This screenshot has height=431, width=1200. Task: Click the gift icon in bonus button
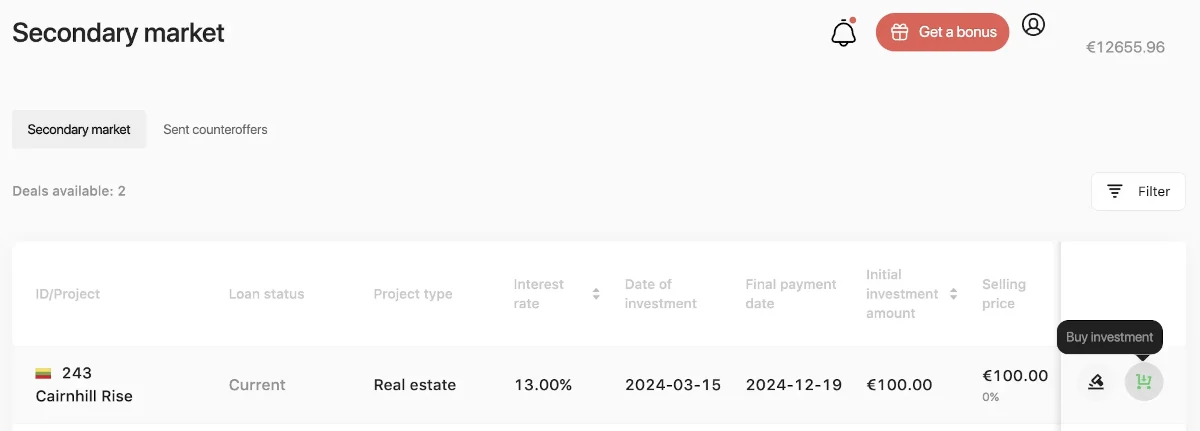click(x=899, y=32)
